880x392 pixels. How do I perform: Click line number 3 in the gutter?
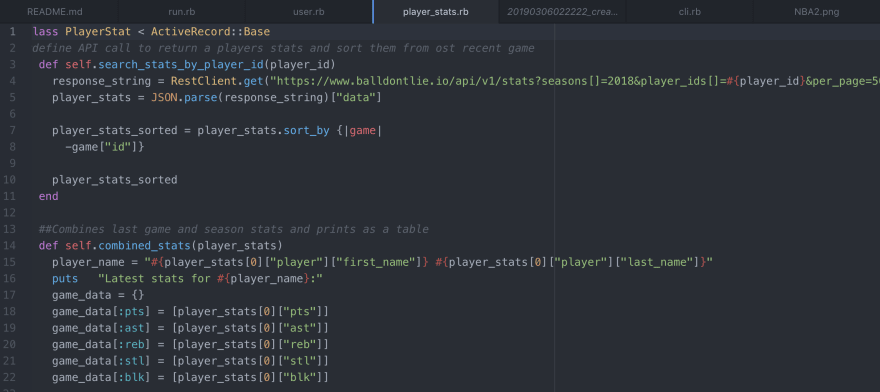pyautogui.click(x=12, y=65)
